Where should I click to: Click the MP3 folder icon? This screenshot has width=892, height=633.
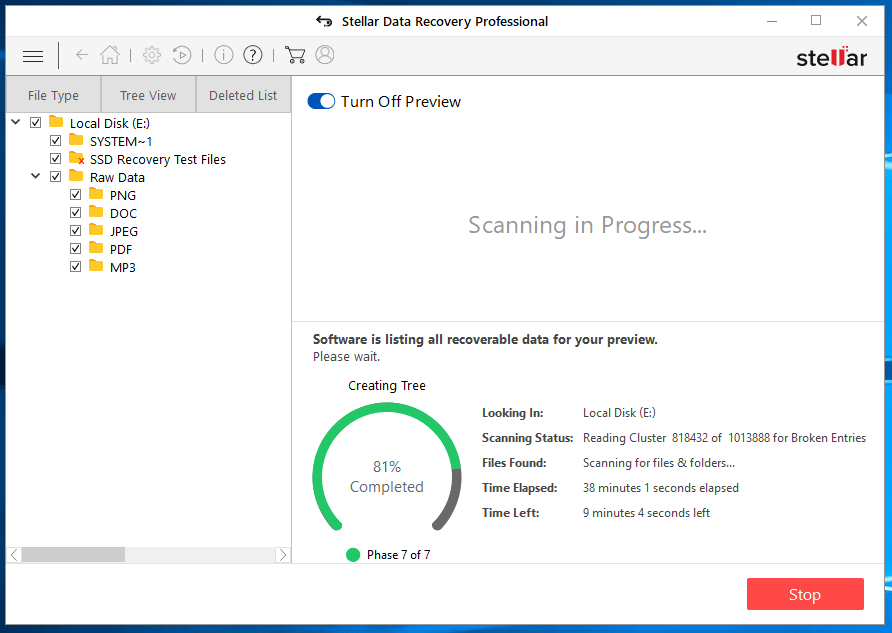[x=96, y=266]
